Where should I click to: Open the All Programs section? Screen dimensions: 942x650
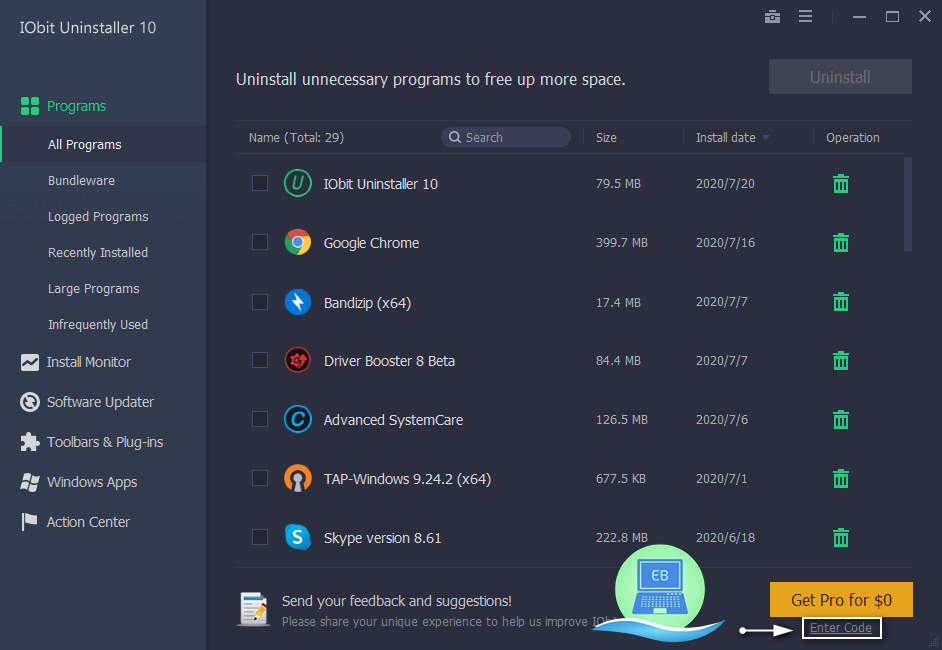(x=103, y=144)
